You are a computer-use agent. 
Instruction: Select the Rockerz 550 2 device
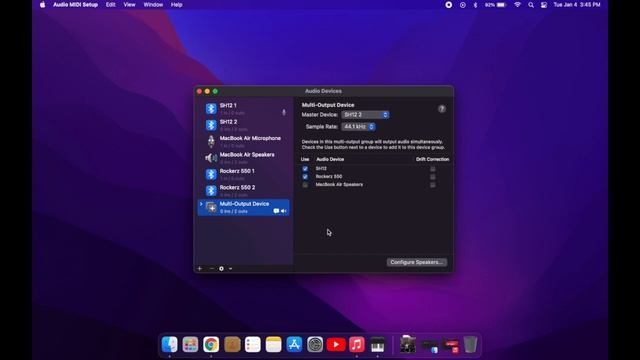[x=243, y=191]
